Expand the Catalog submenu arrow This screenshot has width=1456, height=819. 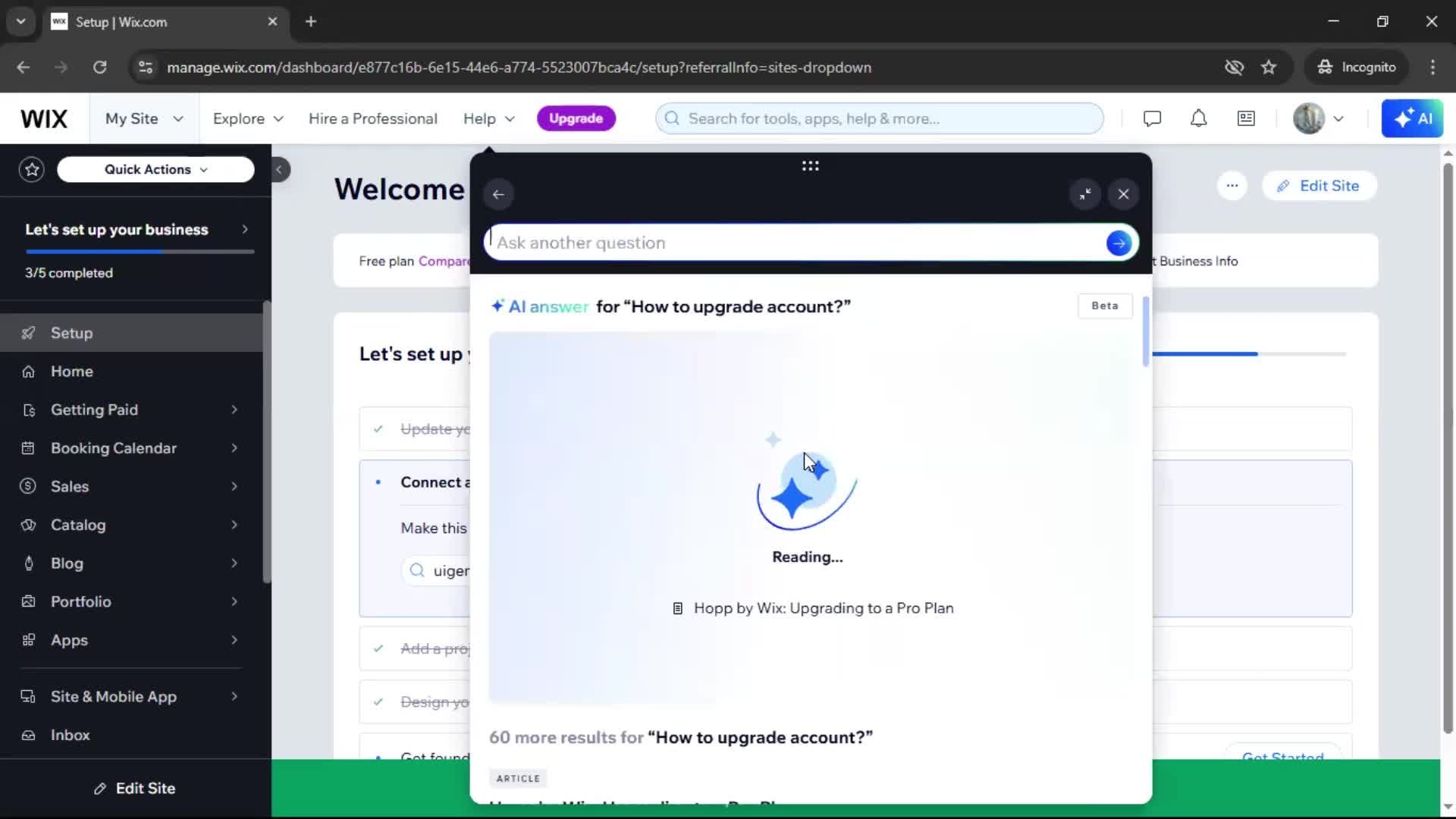[x=234, y=525]
